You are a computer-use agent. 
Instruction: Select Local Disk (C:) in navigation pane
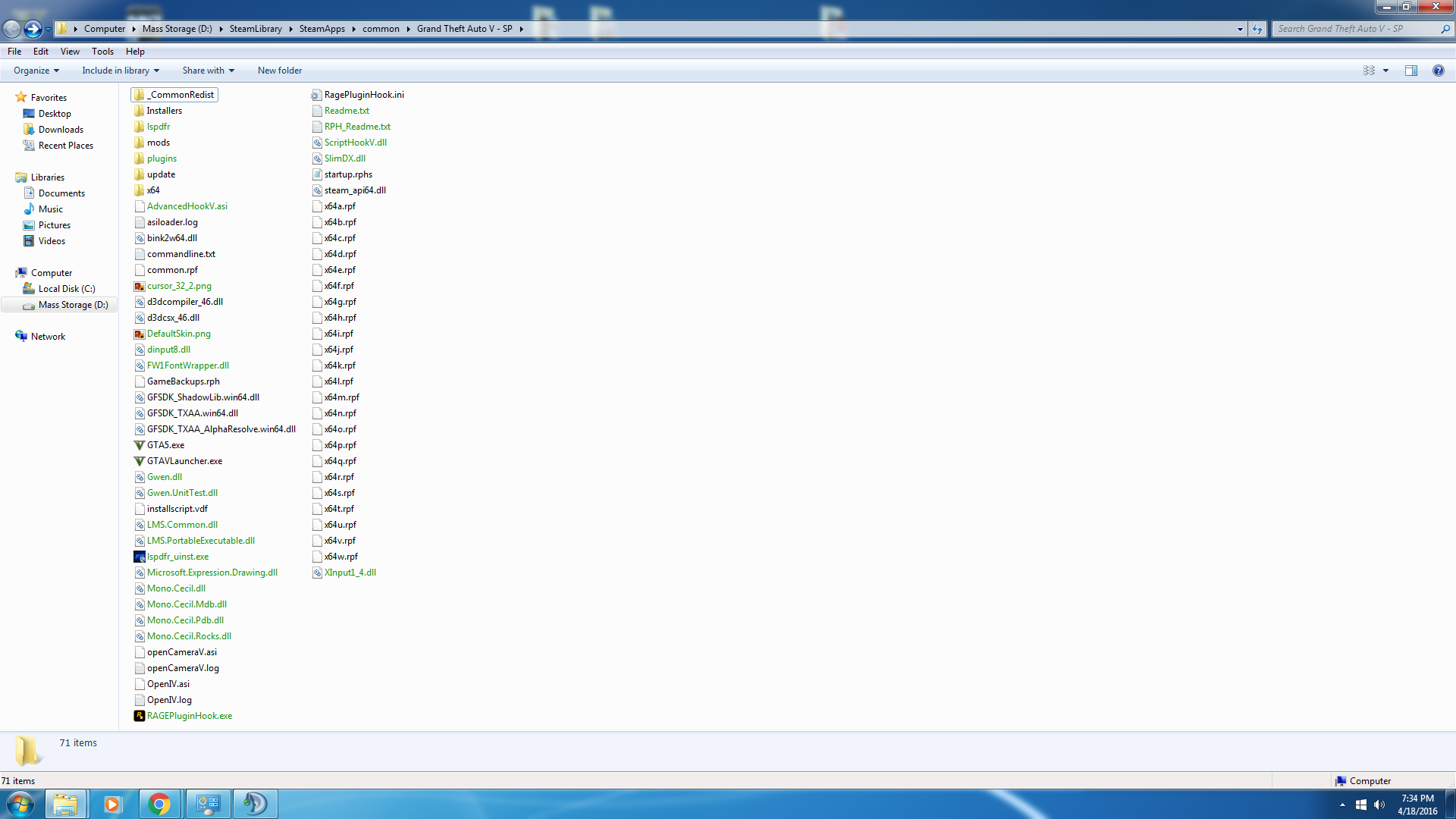67,289
